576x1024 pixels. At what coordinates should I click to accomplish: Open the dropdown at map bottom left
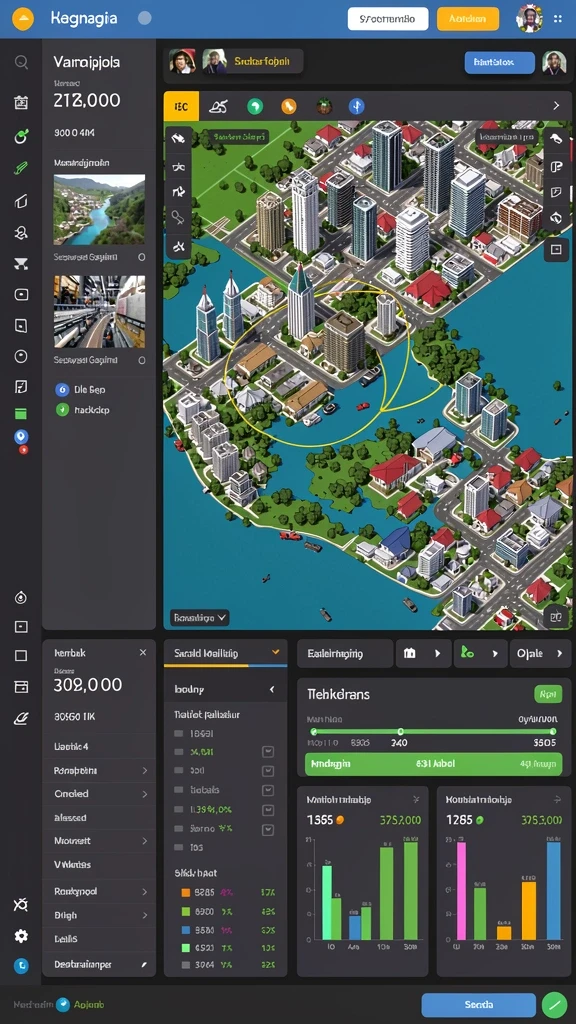tap(200, 616)
